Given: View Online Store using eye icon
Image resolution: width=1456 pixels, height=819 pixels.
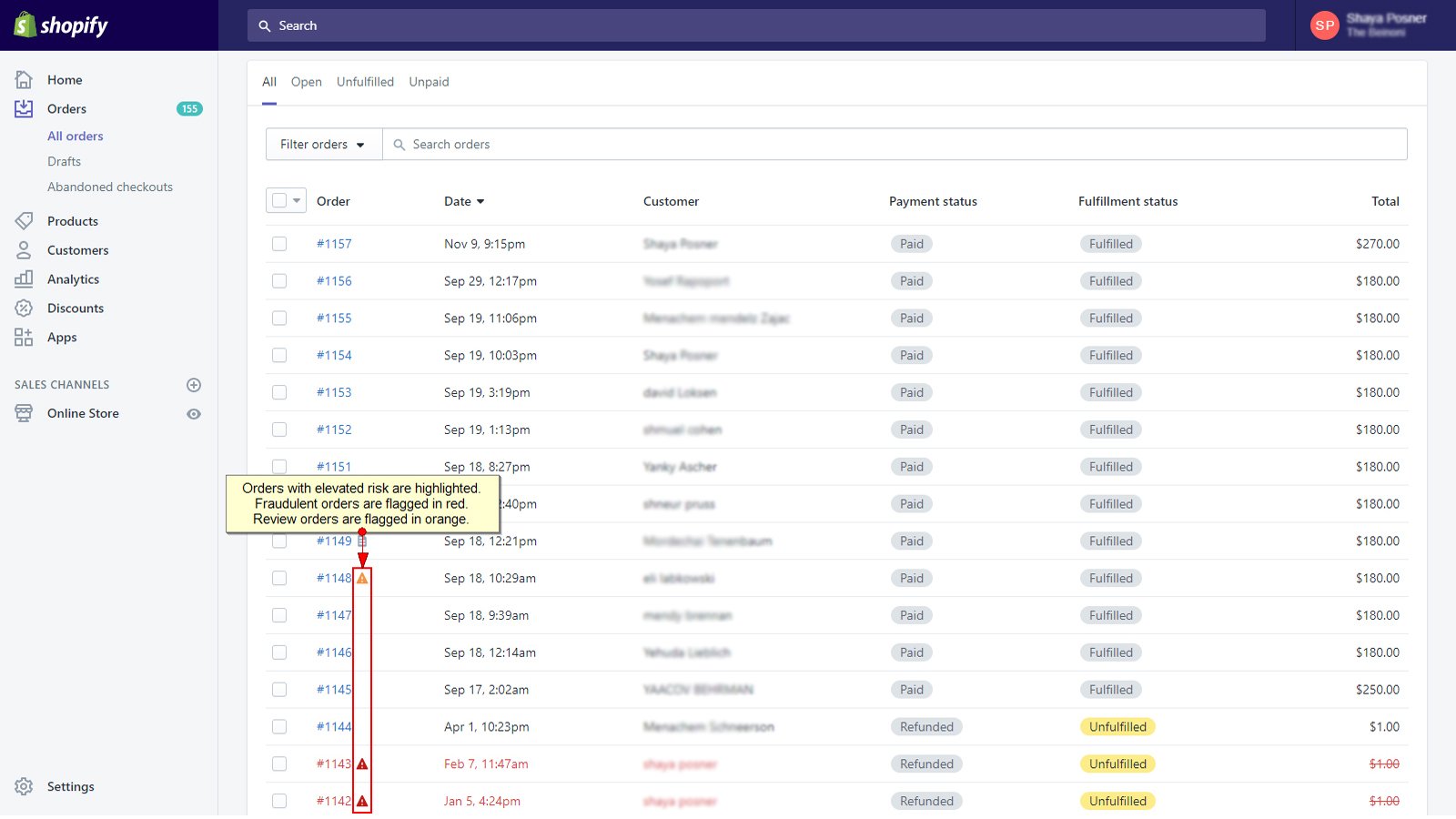Looking at the screenshot, I should (194, 414).
